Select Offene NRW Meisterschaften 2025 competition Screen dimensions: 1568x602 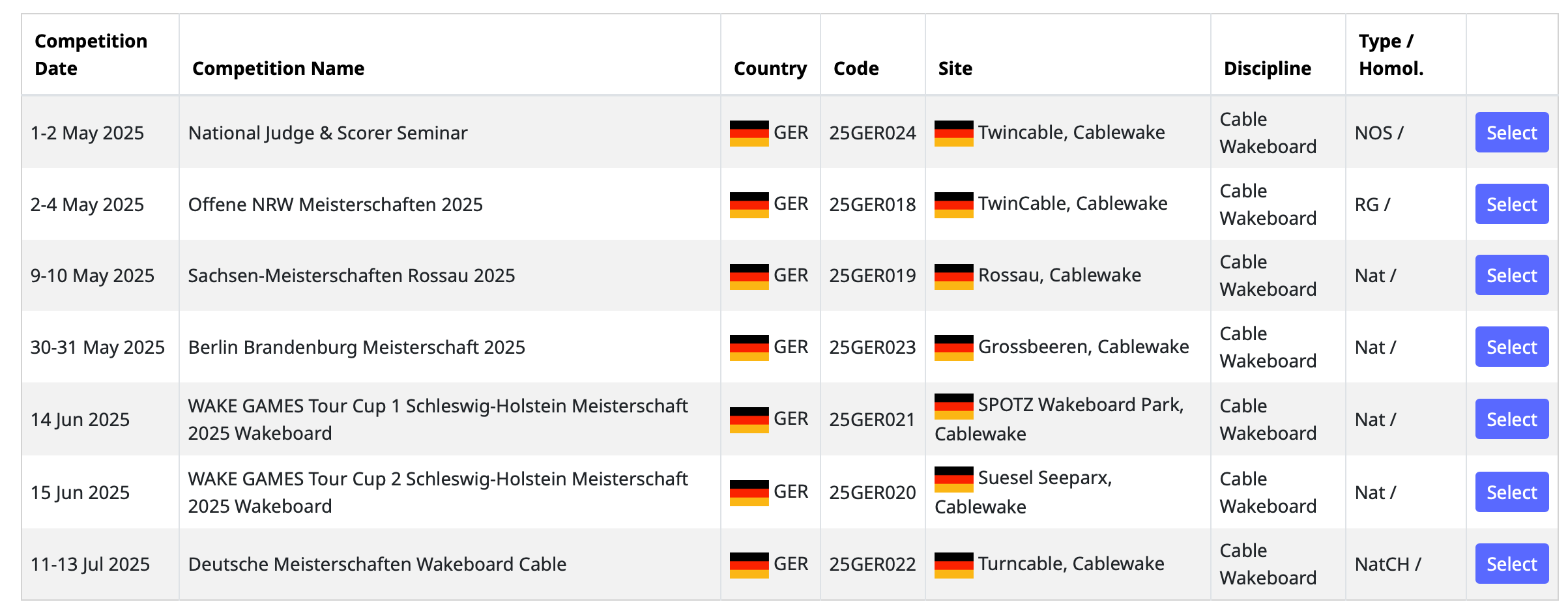point(1511,204)
